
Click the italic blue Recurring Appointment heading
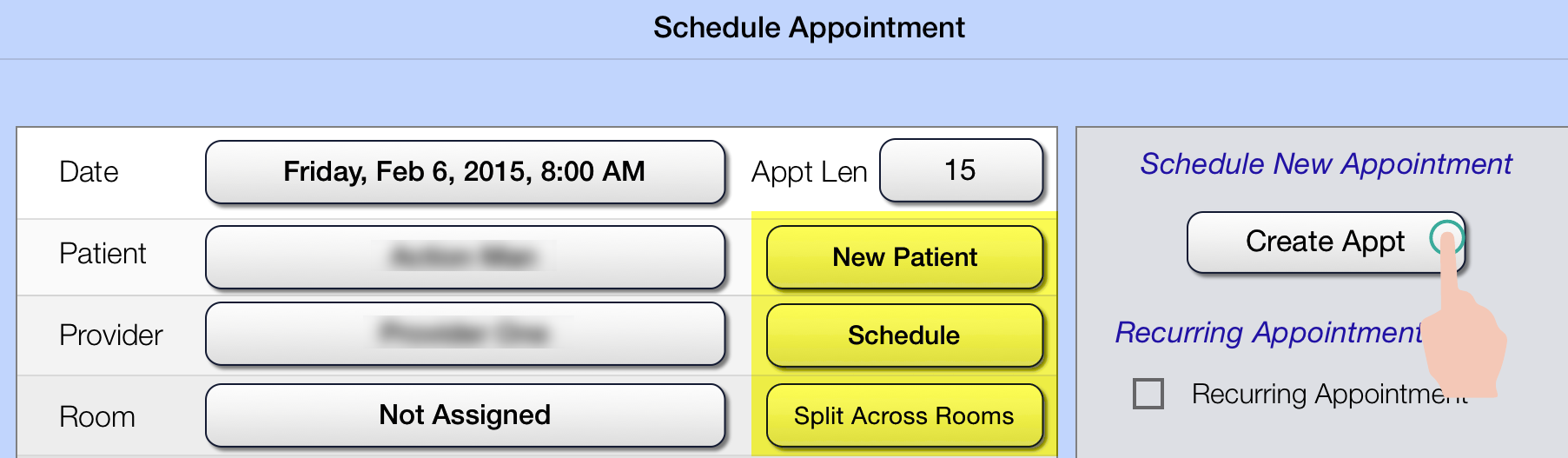click(x=1268, y=333)
